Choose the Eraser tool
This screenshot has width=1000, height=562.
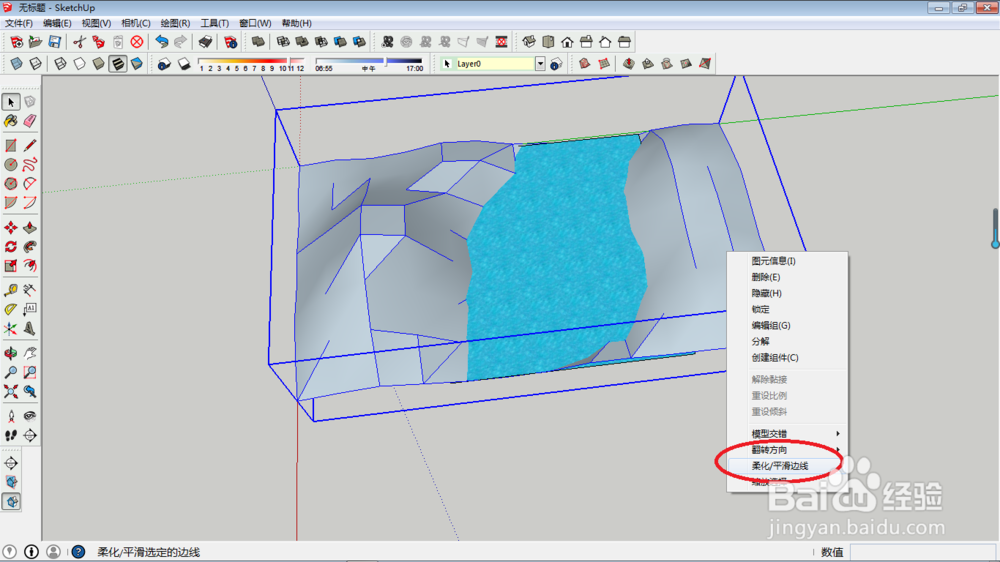tap(30, 121)
